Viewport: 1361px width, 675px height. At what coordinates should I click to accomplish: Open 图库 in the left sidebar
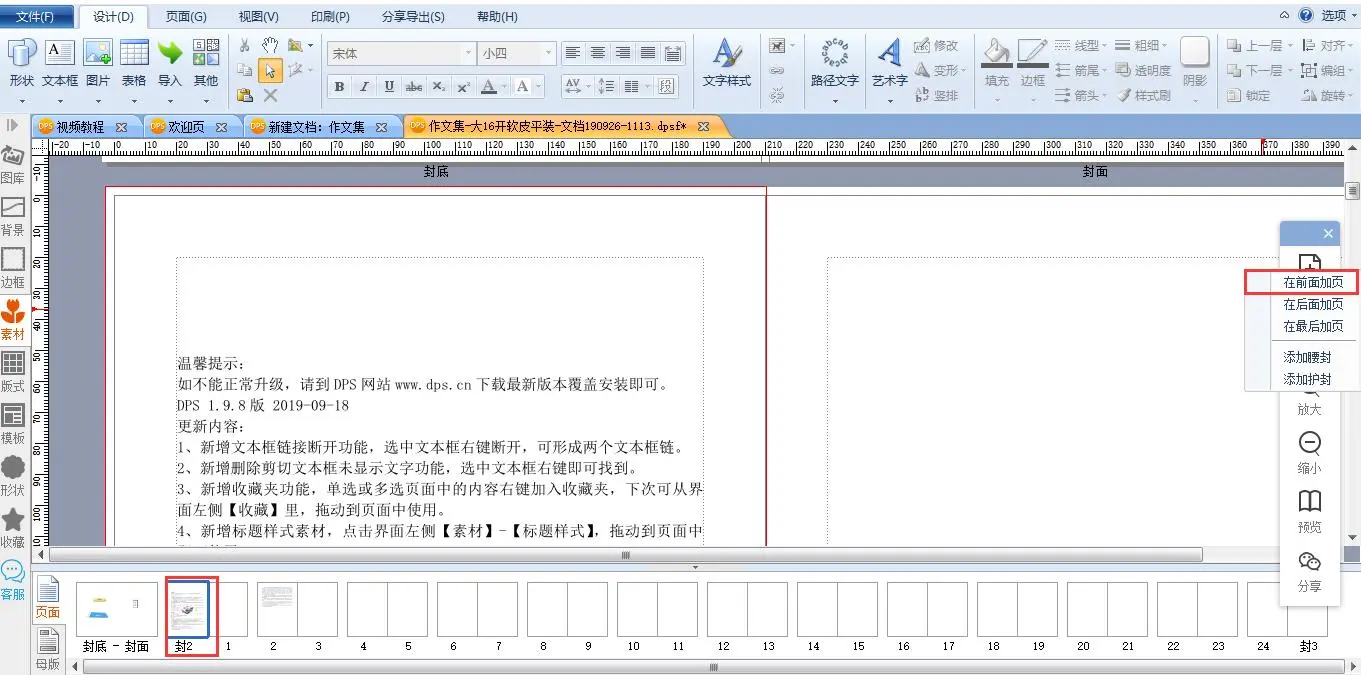pos(13,166)
